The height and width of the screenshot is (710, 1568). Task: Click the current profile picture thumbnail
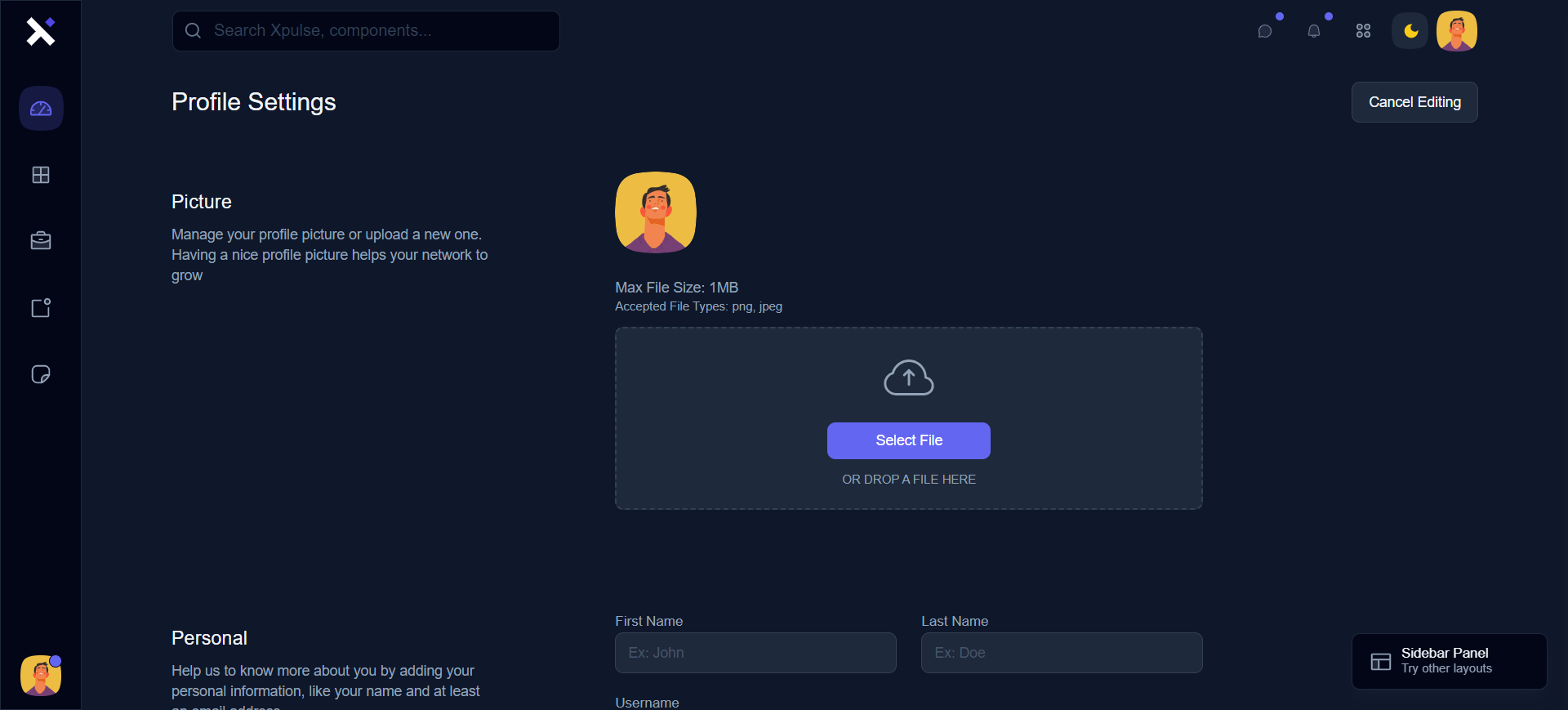coord(656,212)
